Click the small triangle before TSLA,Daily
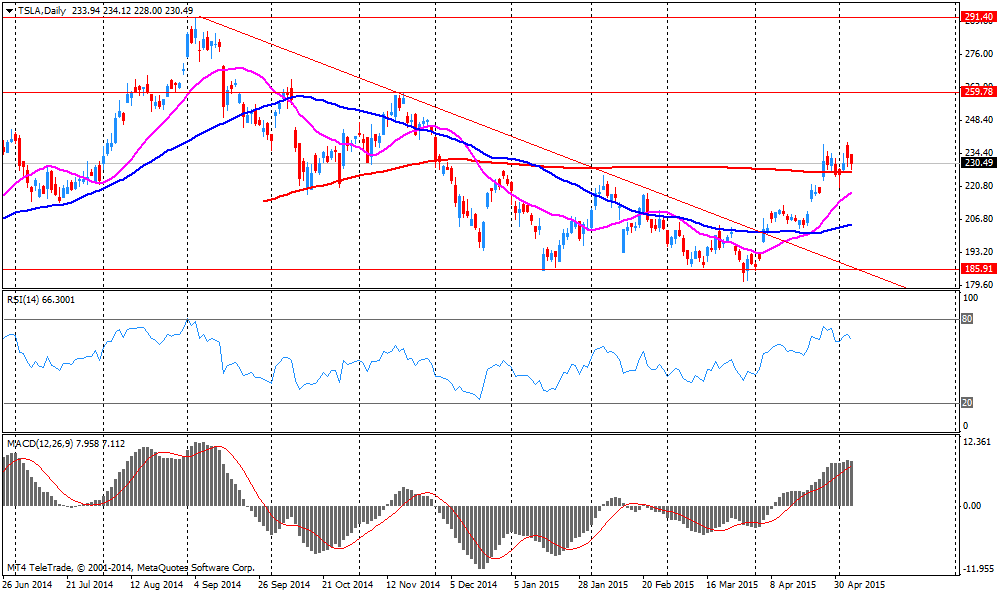 tap(9, 10)
